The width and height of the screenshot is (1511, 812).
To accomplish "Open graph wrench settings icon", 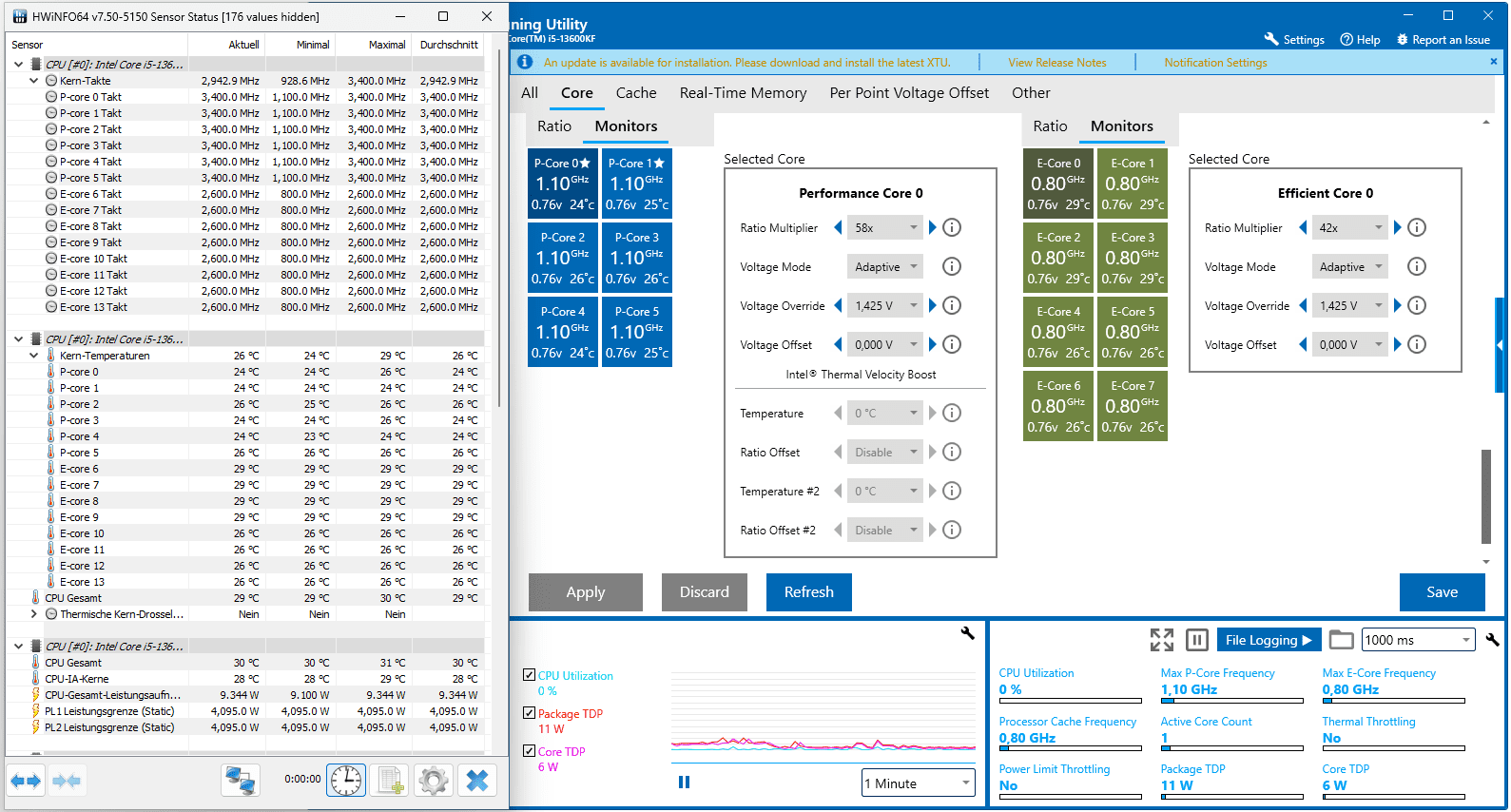I will 968,633.
